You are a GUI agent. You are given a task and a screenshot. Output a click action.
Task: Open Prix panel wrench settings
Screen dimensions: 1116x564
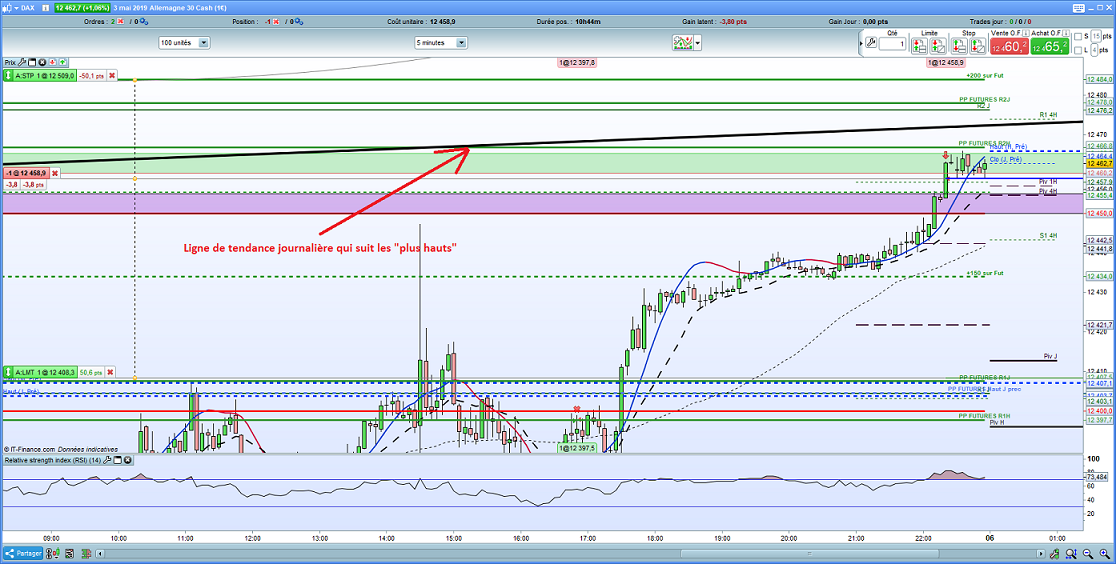click(x=22, y=63)
